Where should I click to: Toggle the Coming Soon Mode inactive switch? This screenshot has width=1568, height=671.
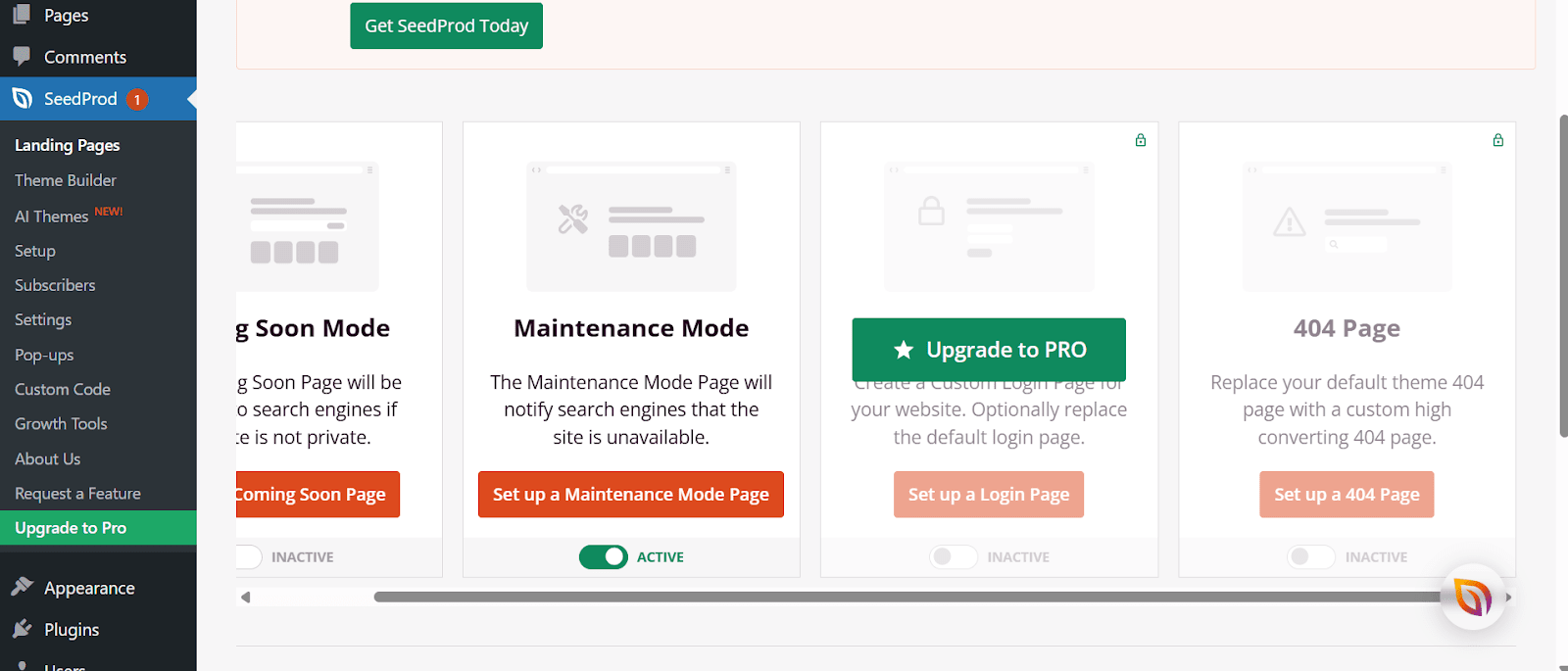249,556
